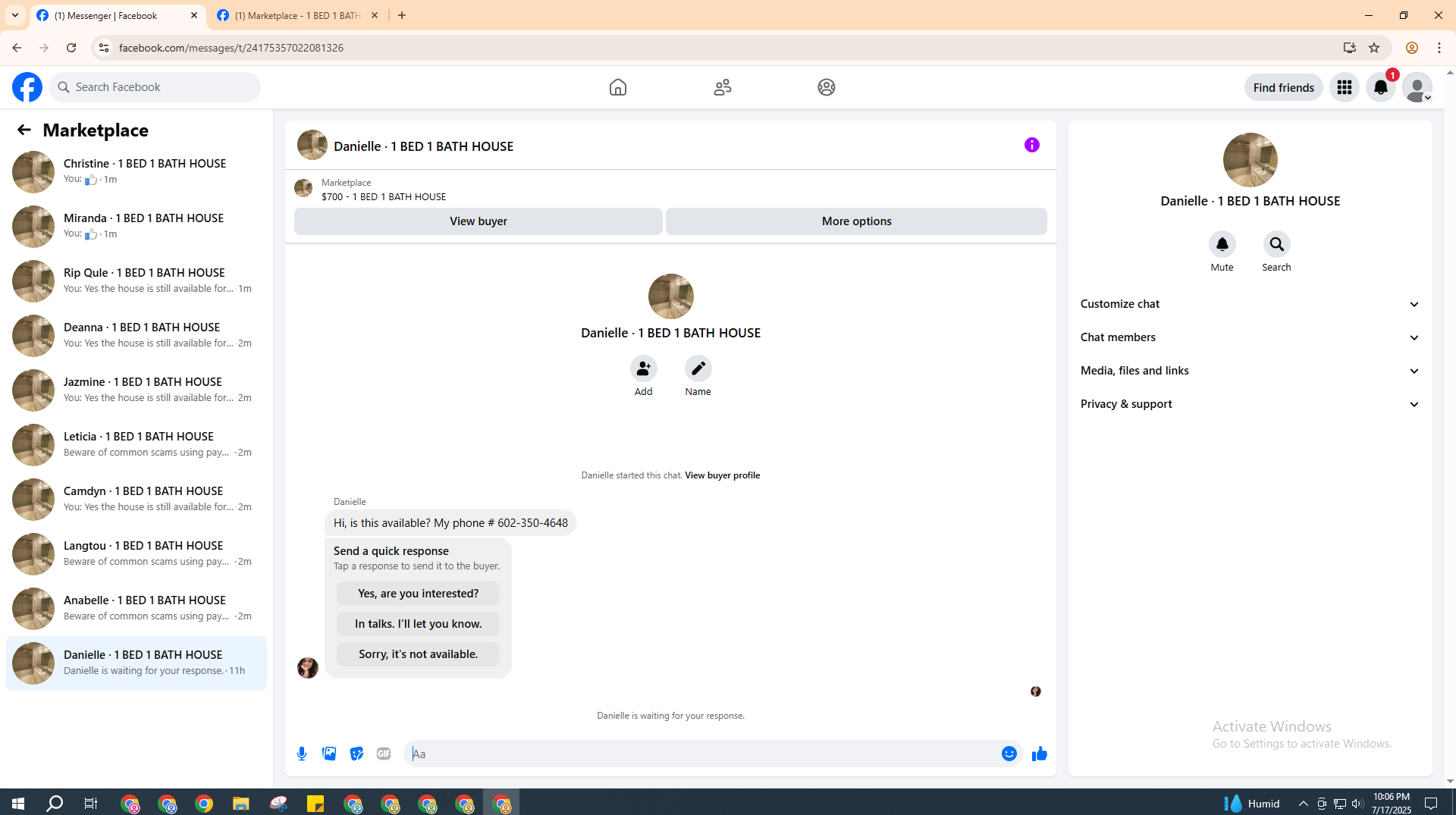Open Deanna's chat in the list
This screenshot has height=815, width=1456.
tap(136, 336)
